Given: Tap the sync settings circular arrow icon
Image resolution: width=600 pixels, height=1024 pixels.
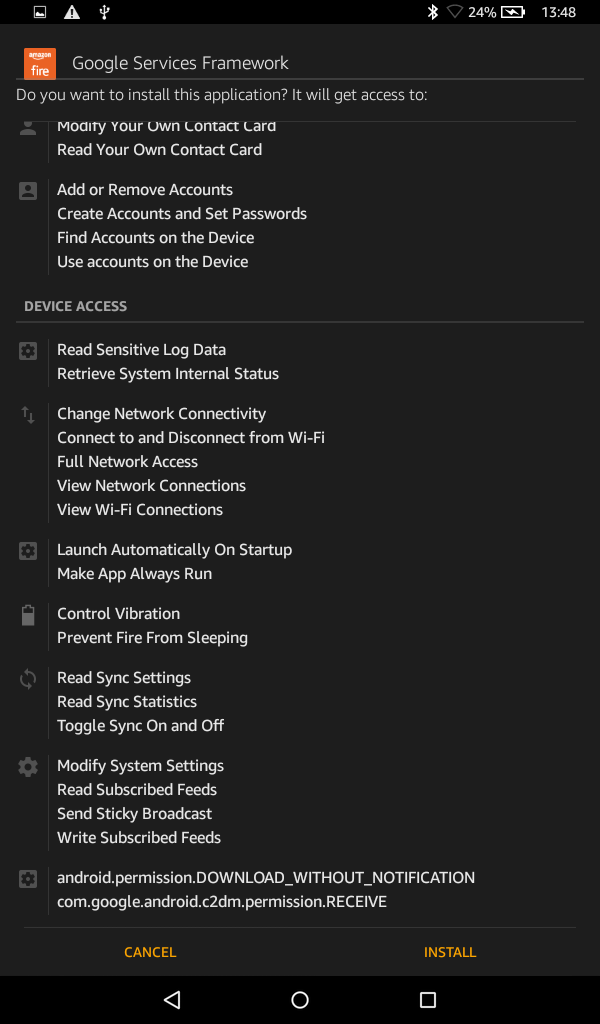Looking at the screenshot, I should (x=27, y=678).
